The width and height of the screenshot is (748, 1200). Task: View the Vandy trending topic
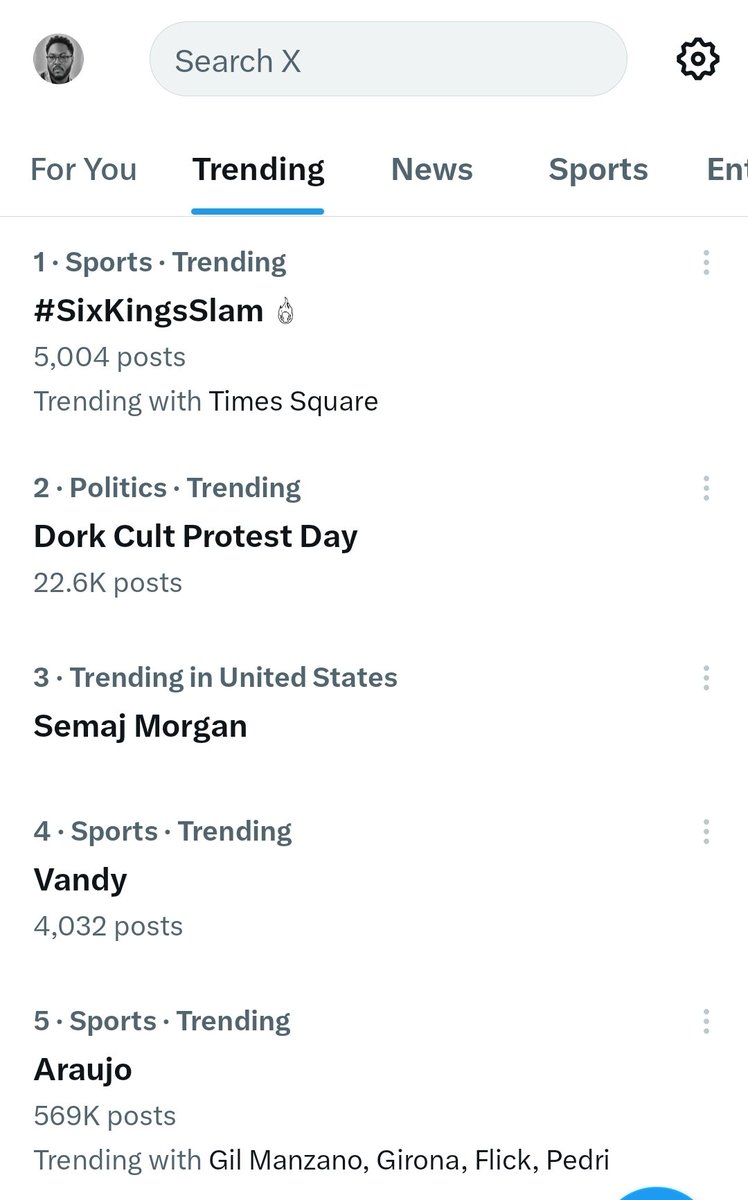pos(80,880)
